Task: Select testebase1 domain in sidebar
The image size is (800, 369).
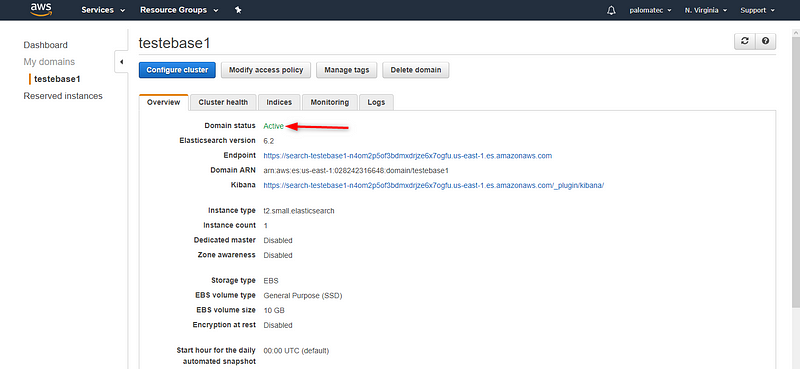Action: (x=57, y=79)
